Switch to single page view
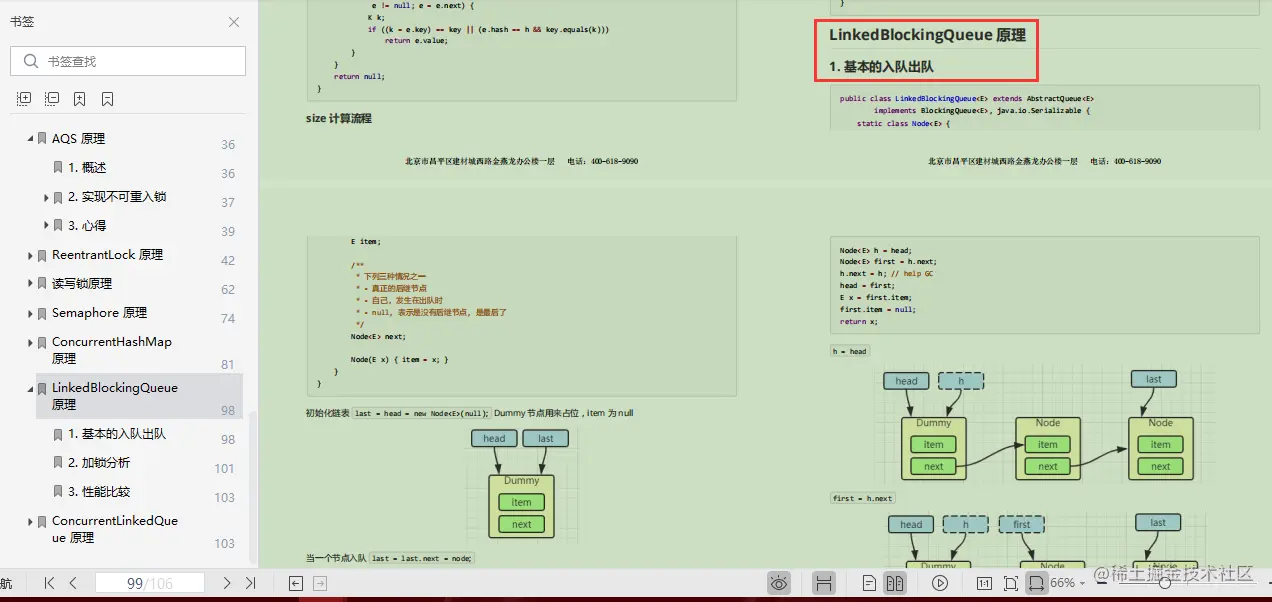Screen dimensions: 1272x602 [869, 583]
